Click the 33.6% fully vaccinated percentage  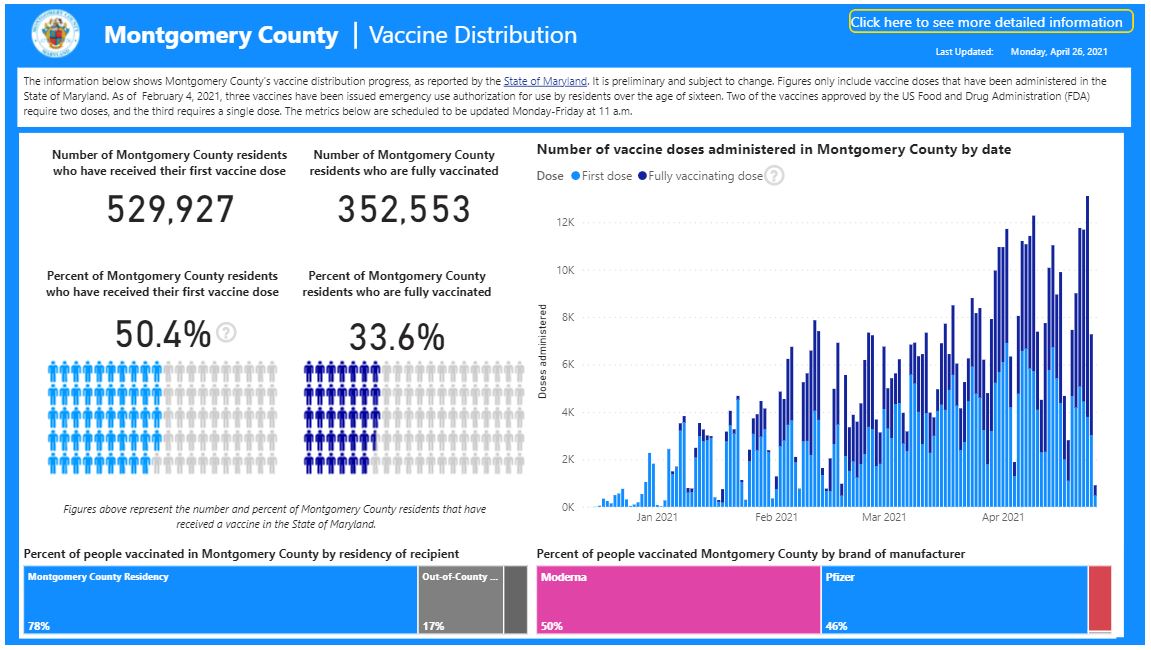click(x=397, y=337)
